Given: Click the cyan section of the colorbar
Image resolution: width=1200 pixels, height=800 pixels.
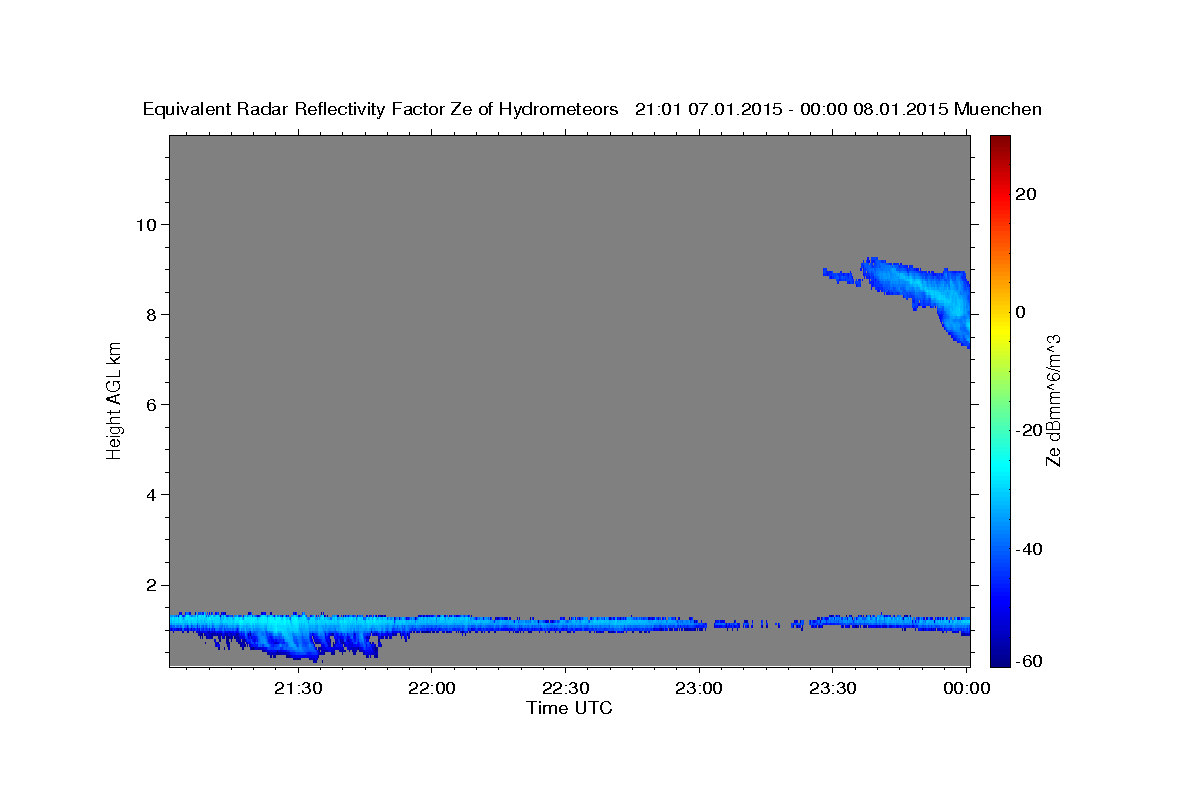Looking at the screenshot, I should tap(1001, 465).
